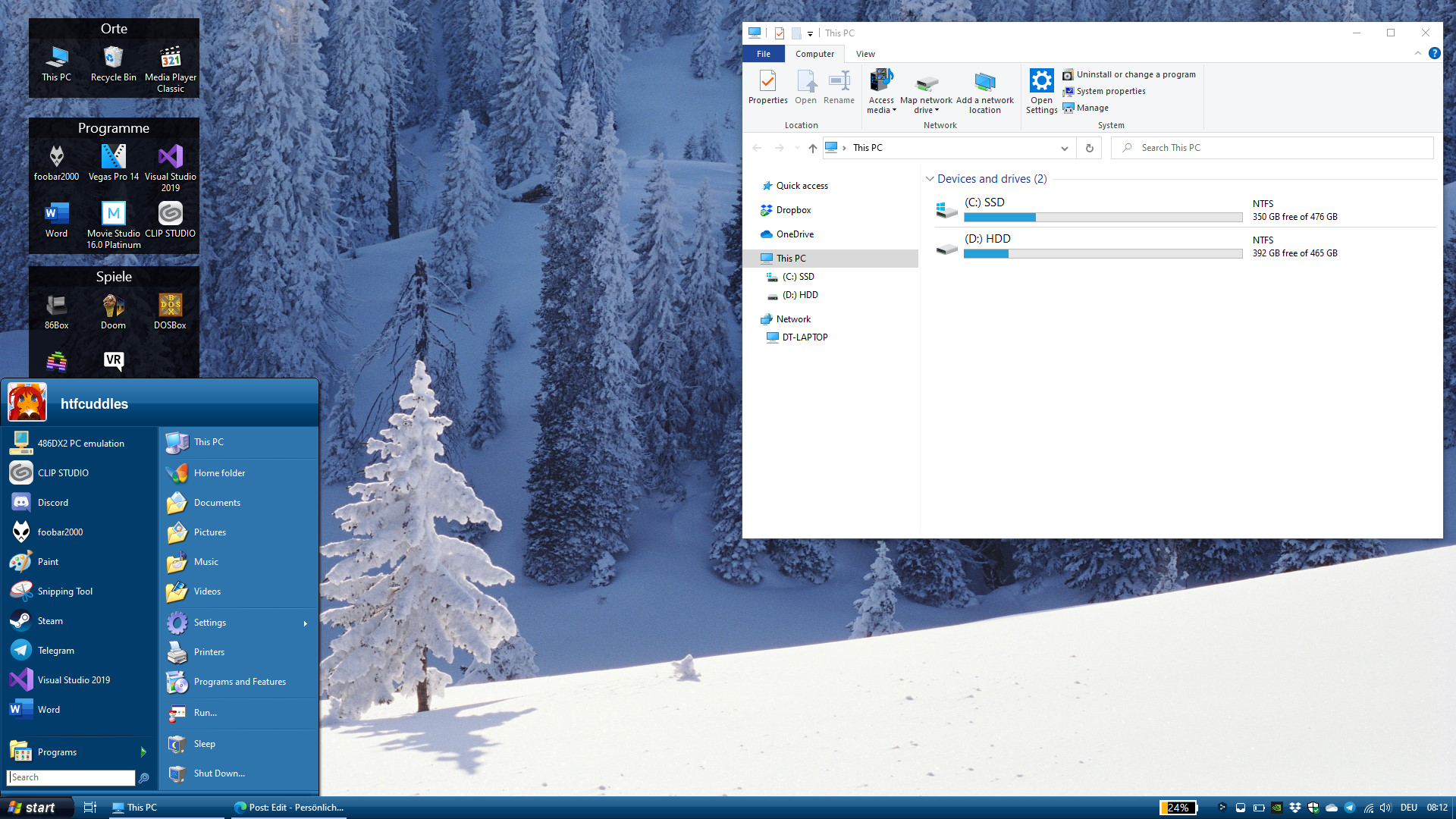Click Manage in System ribbon group
1456x819 pixels.
pyautogui.click(x=1085, y=108)
